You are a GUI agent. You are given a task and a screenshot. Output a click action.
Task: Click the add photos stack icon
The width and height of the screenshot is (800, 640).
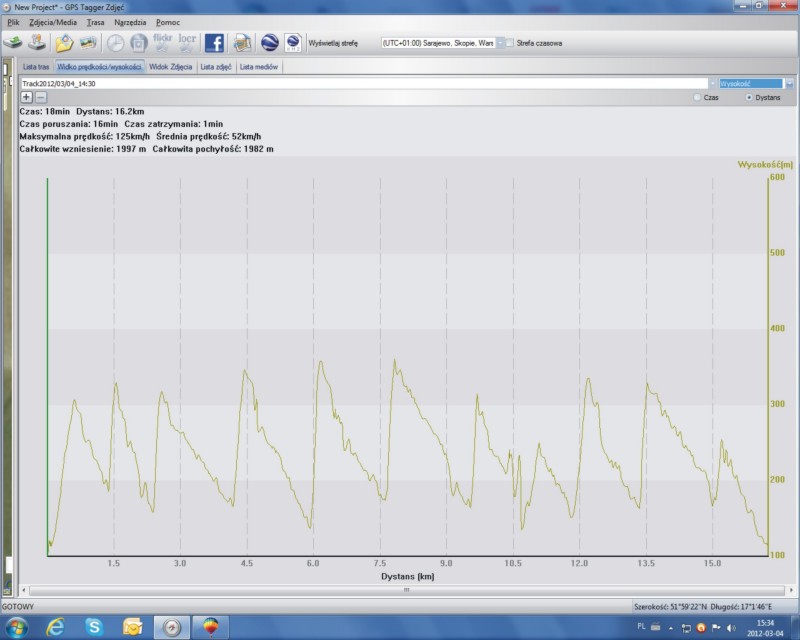click(x=88, y=43)
